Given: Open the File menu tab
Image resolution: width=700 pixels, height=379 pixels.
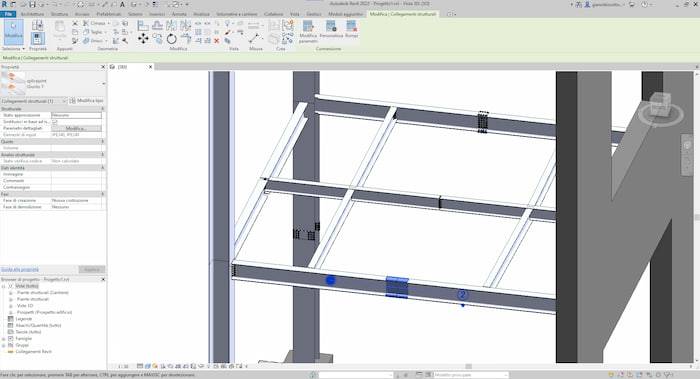Looking at the screenshot, I should coord(8,14).
